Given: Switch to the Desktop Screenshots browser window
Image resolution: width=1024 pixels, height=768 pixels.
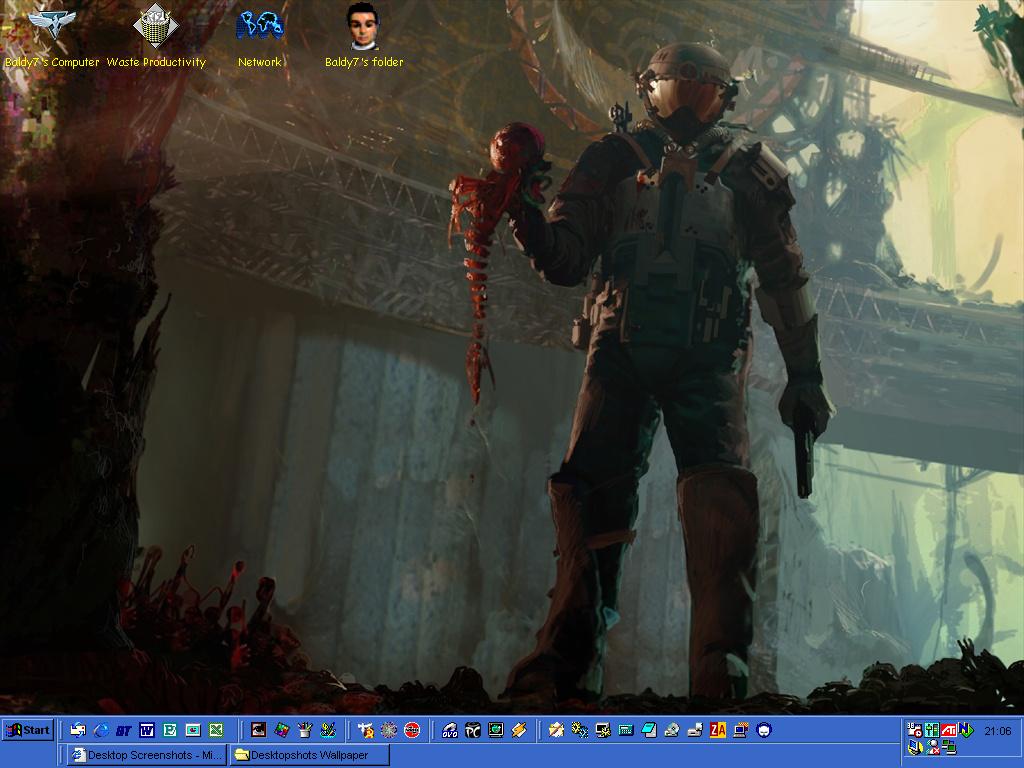Looking at the screenshot, I should (148, 755).
